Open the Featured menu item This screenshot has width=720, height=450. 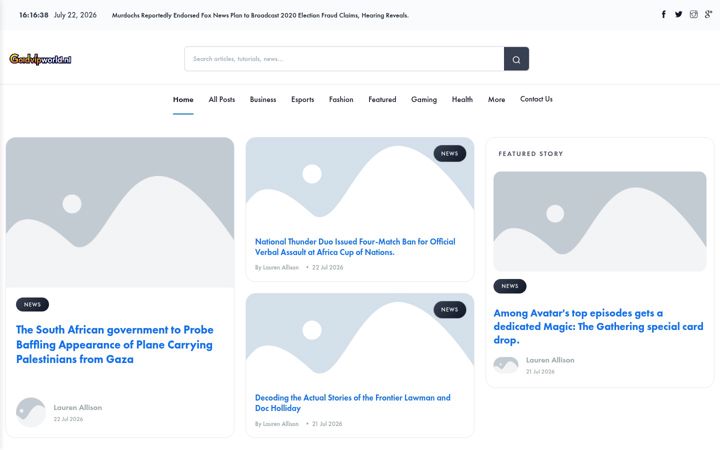[382, 99]
